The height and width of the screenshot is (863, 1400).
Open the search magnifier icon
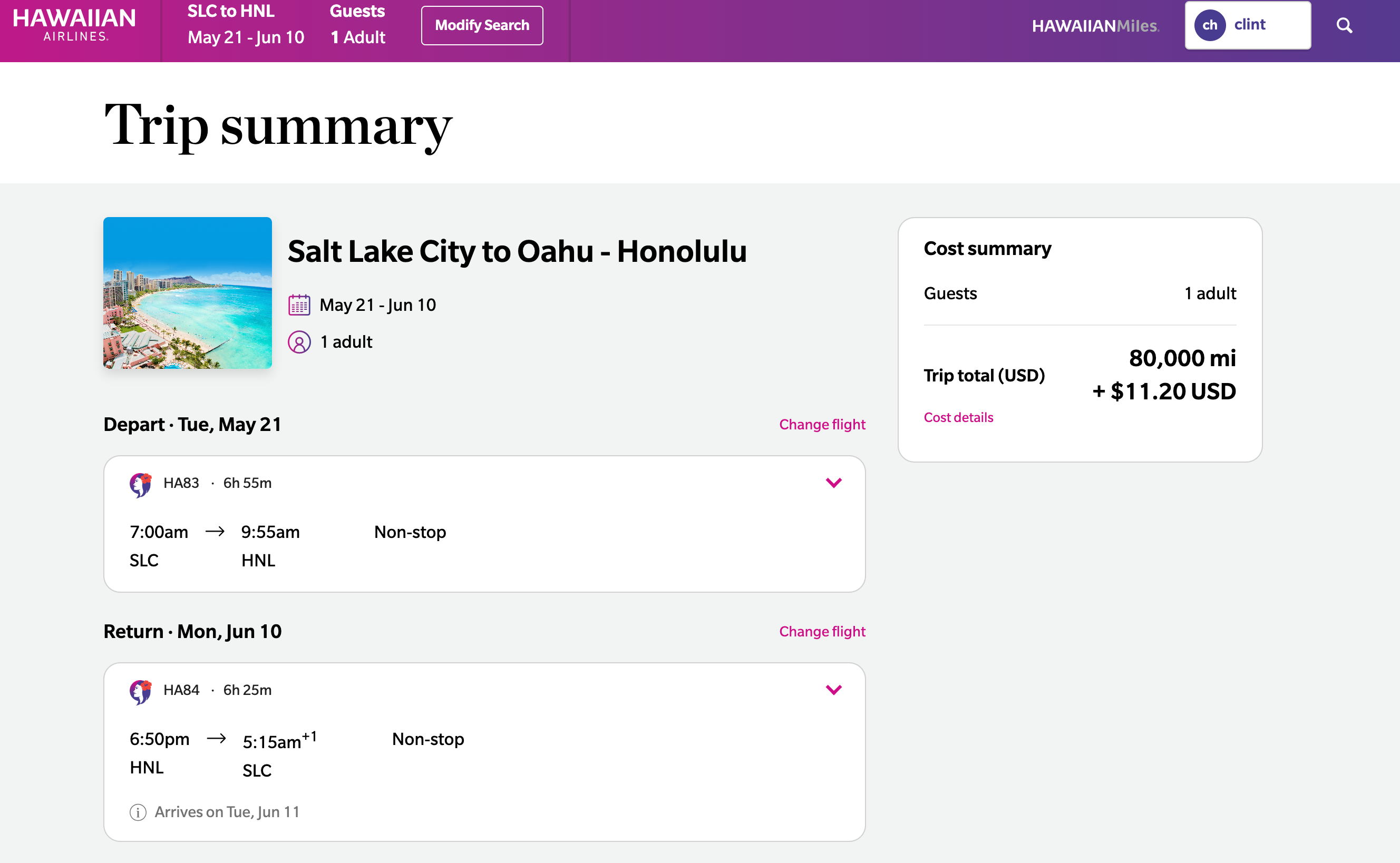tap(1345, 25)
